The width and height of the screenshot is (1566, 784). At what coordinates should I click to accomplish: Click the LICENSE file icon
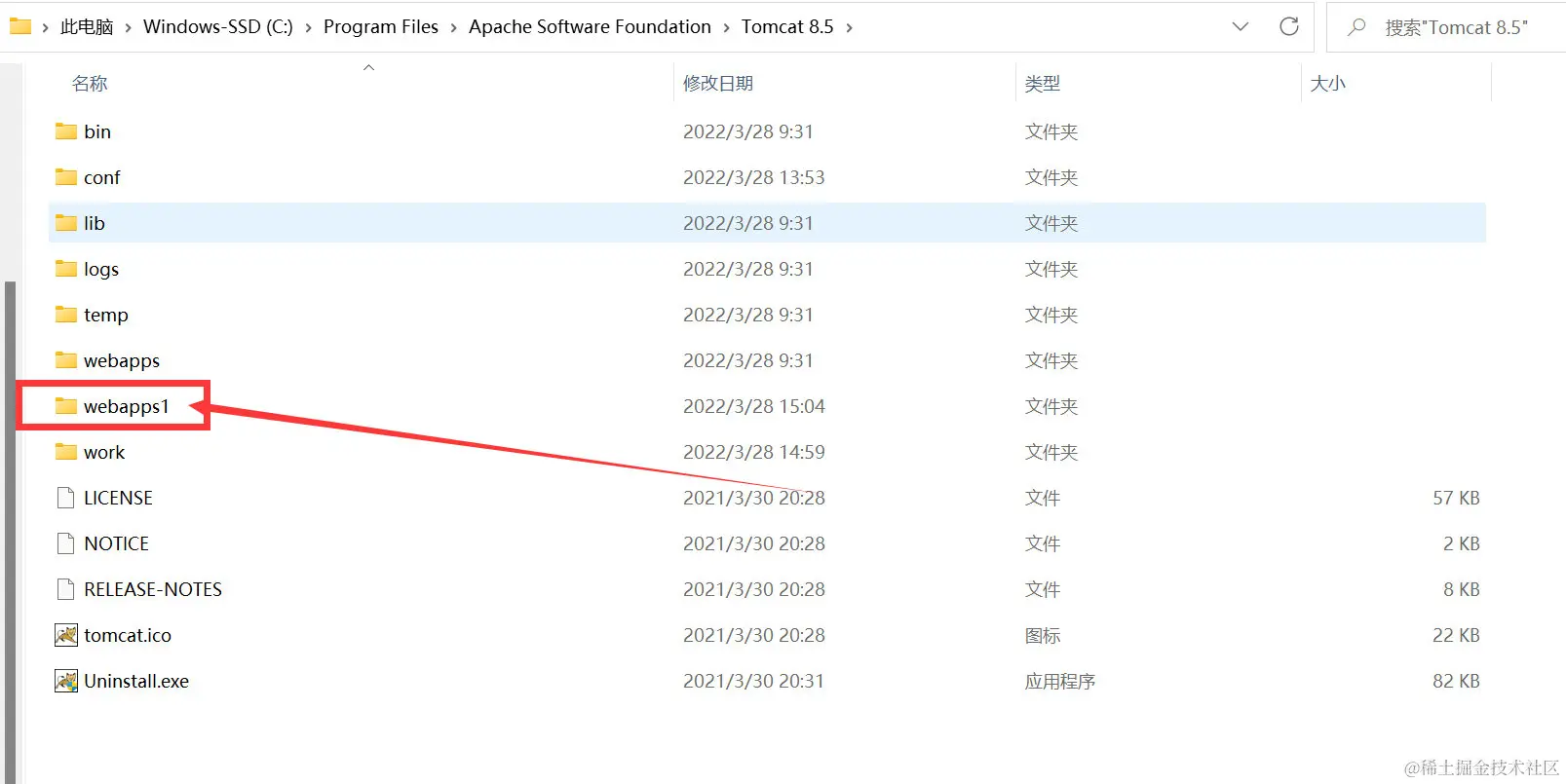click(66, 498)
